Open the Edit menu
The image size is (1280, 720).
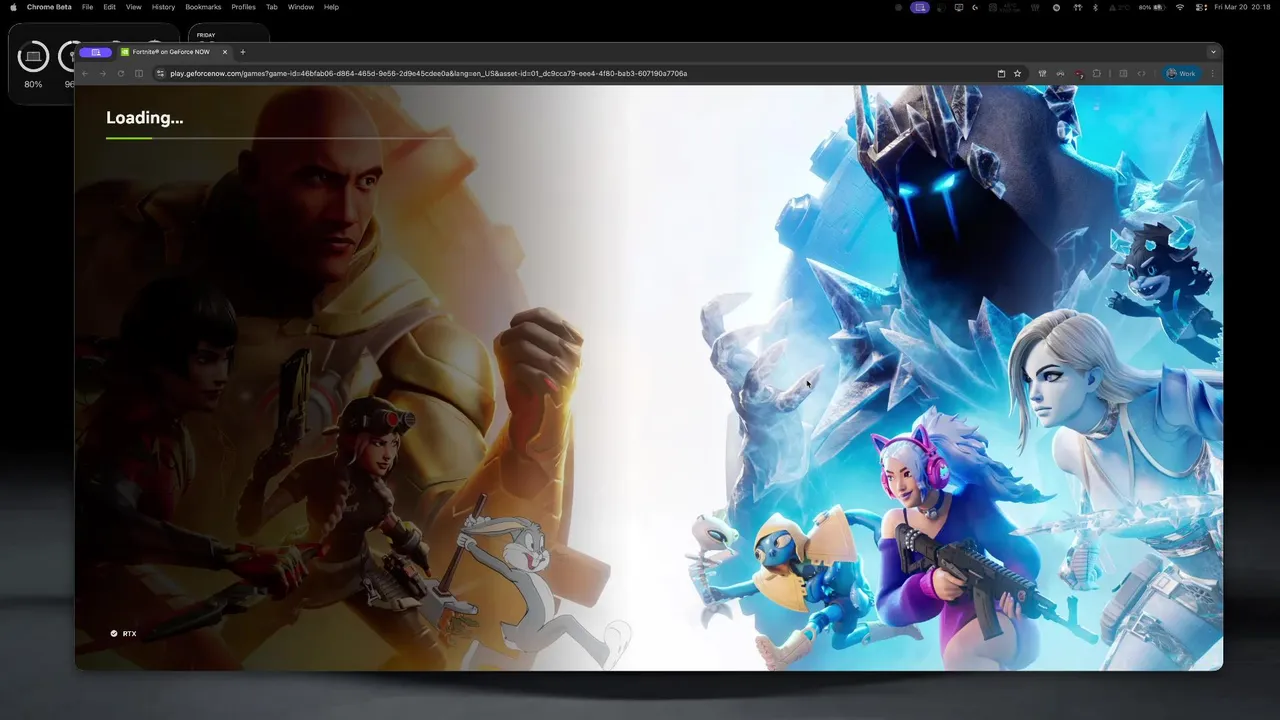tap(110, 7)
